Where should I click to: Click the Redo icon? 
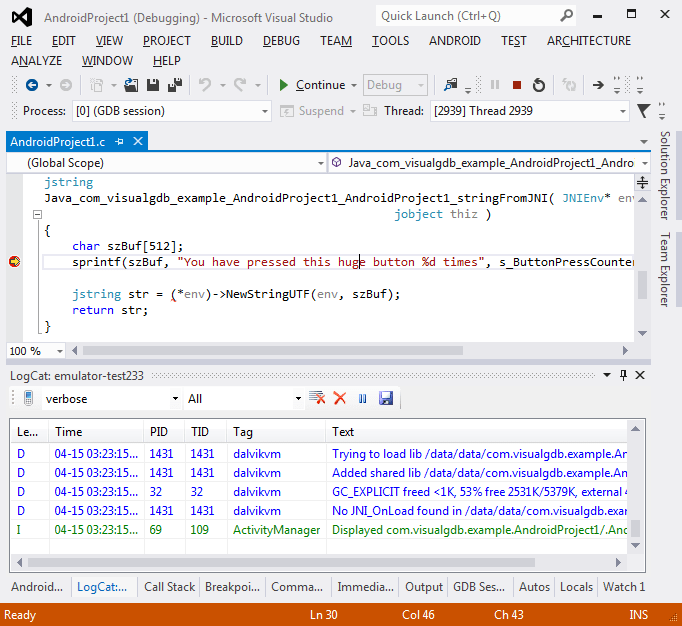[x=240, y=85]
